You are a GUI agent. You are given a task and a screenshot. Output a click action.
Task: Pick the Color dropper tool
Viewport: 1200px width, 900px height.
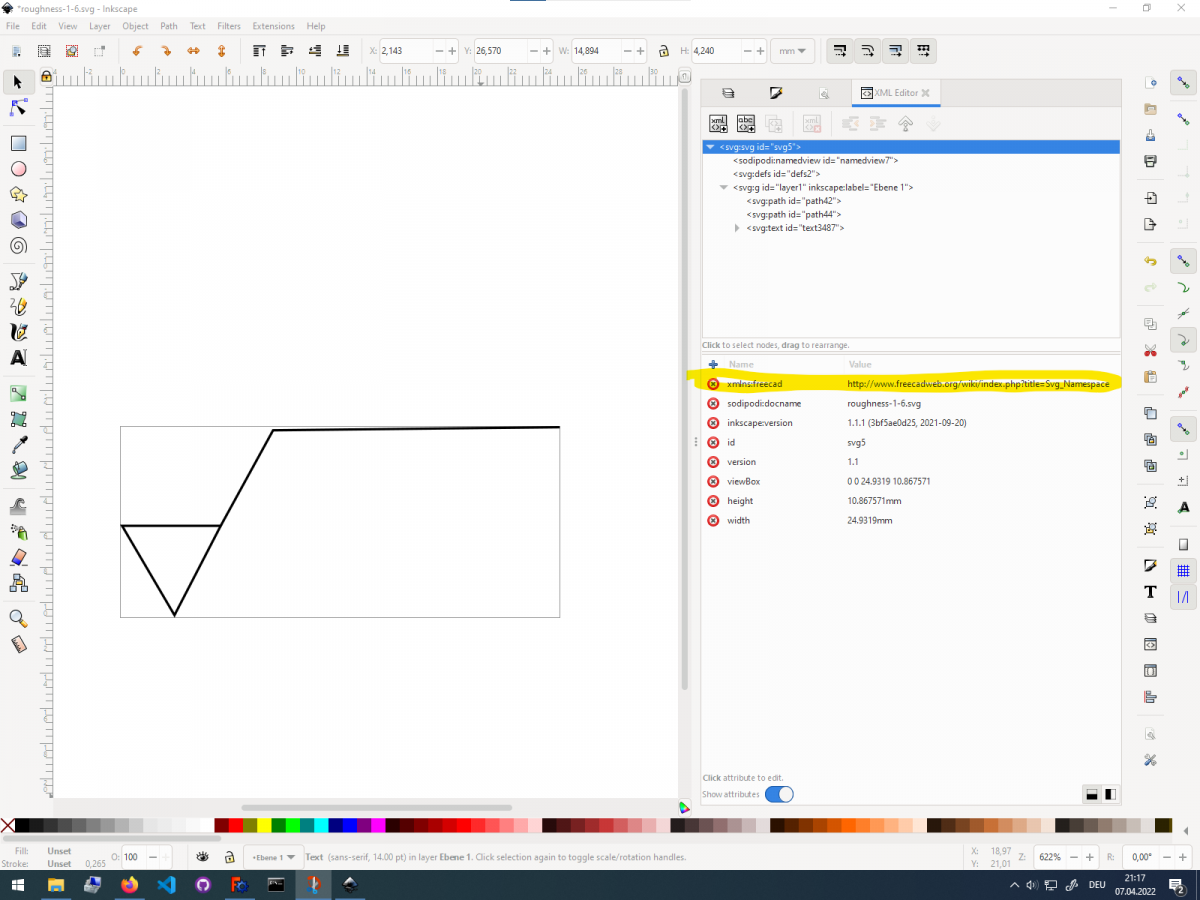pyautogui.click(x=19, y=443)
